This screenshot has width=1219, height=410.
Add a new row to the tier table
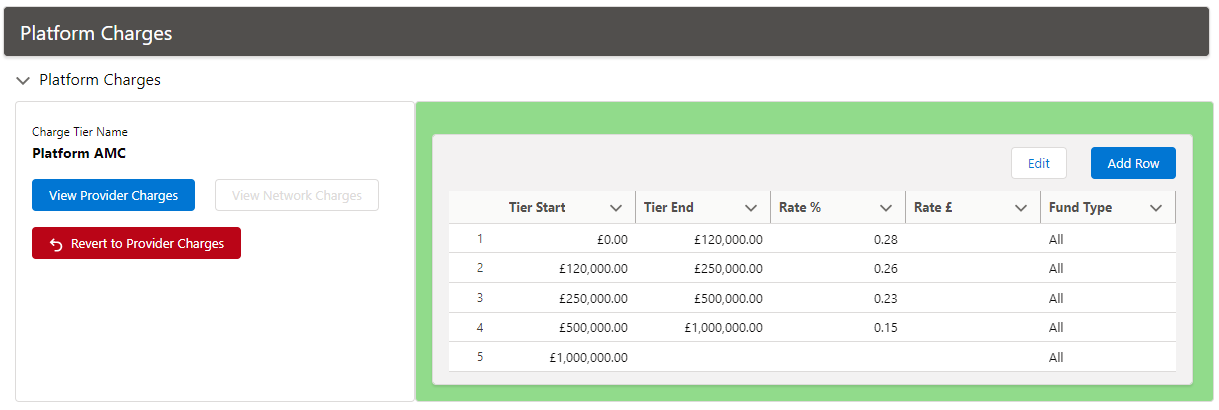click(1133, 164)
